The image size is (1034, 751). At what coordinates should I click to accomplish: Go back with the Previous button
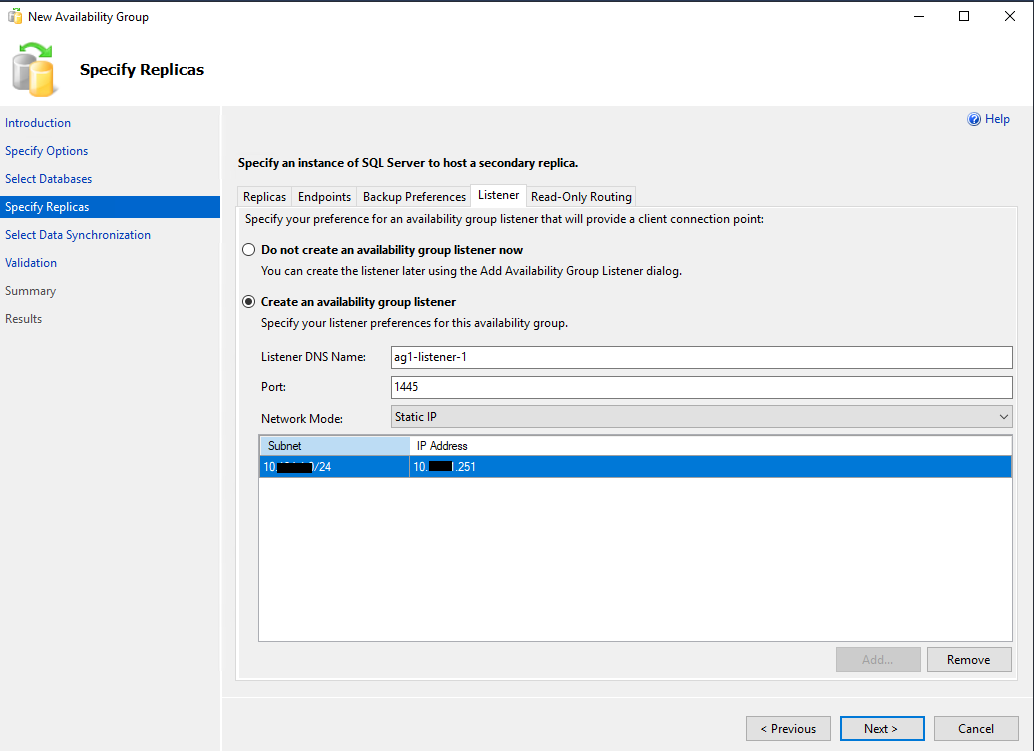788,729
